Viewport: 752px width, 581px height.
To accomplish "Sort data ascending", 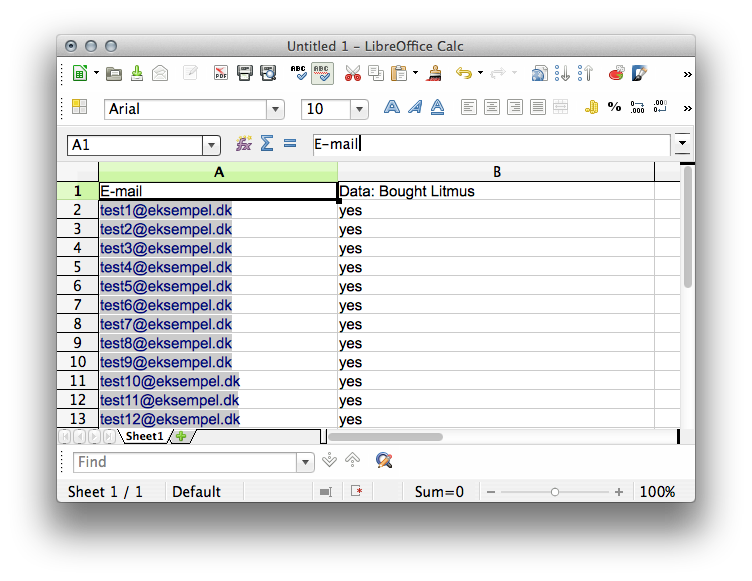I will pos(562,73).
